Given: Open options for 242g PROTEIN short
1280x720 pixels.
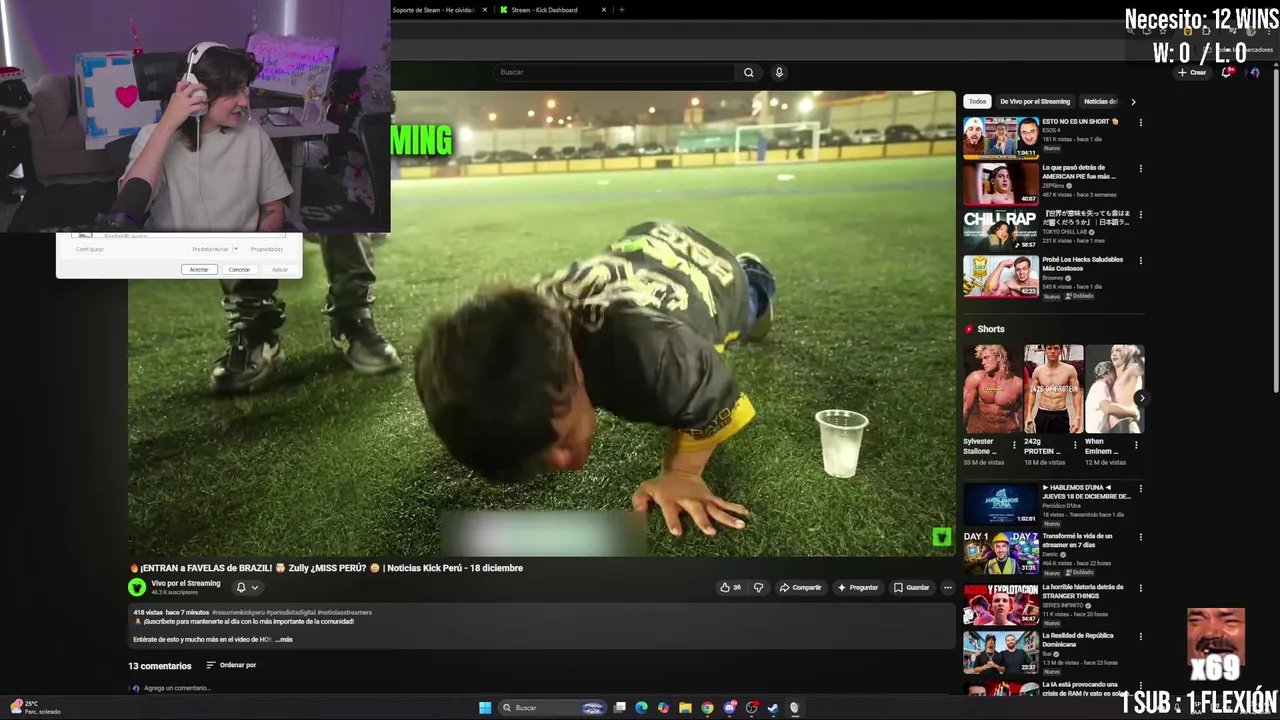Looking at the screenshot, I should pyautogui.click(x=1075, y=445).
